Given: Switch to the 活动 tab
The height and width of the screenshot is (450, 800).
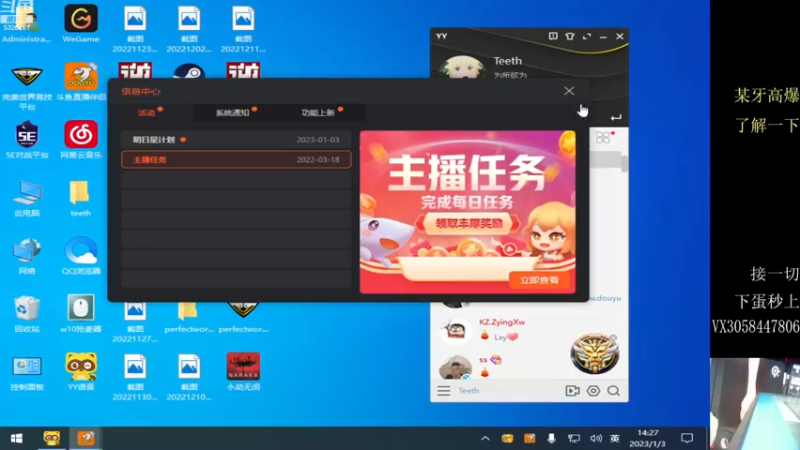Looking at the screenshot, I should click(146, 113).
